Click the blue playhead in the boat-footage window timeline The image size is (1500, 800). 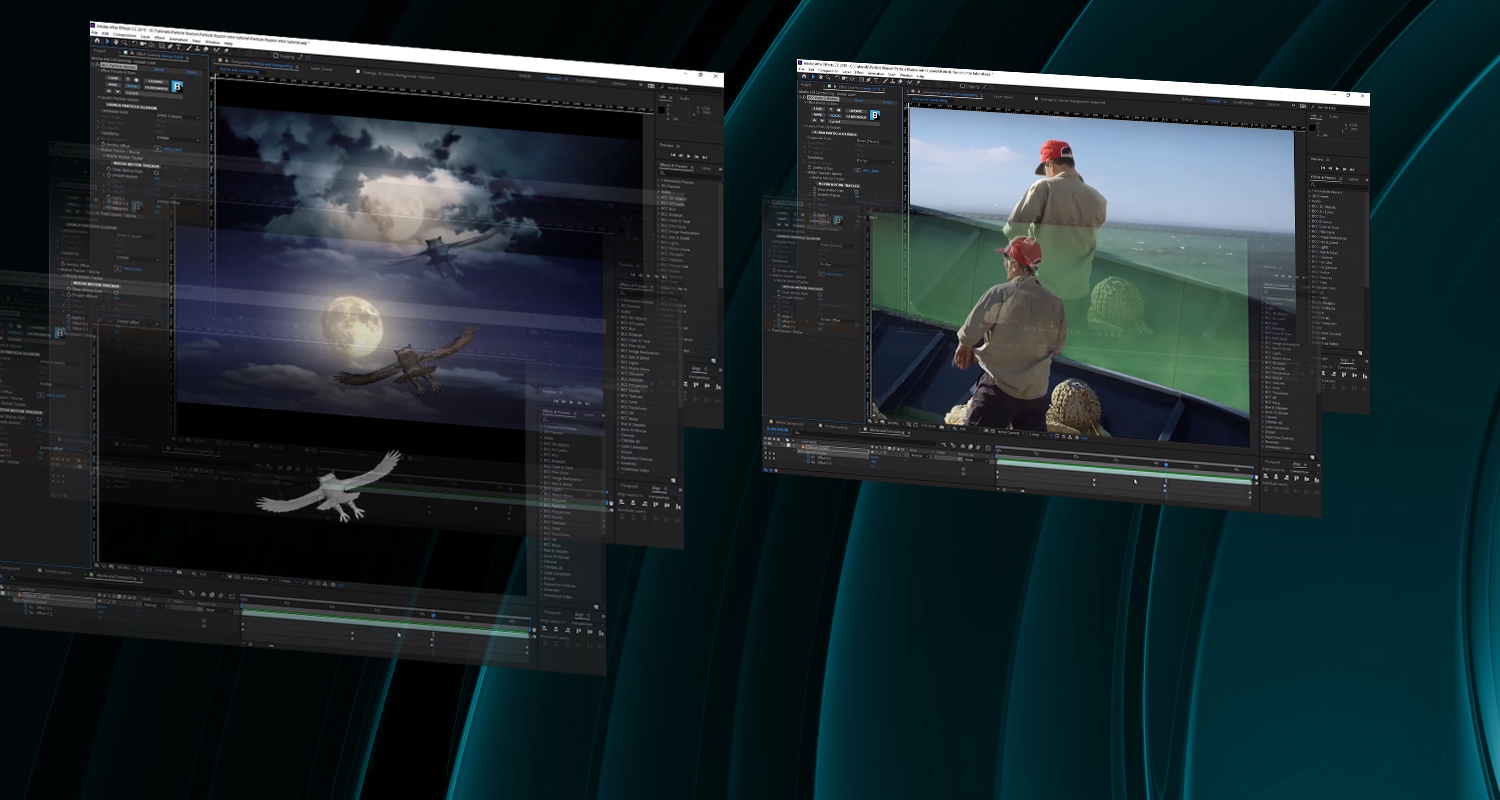tap(1165, 464)
